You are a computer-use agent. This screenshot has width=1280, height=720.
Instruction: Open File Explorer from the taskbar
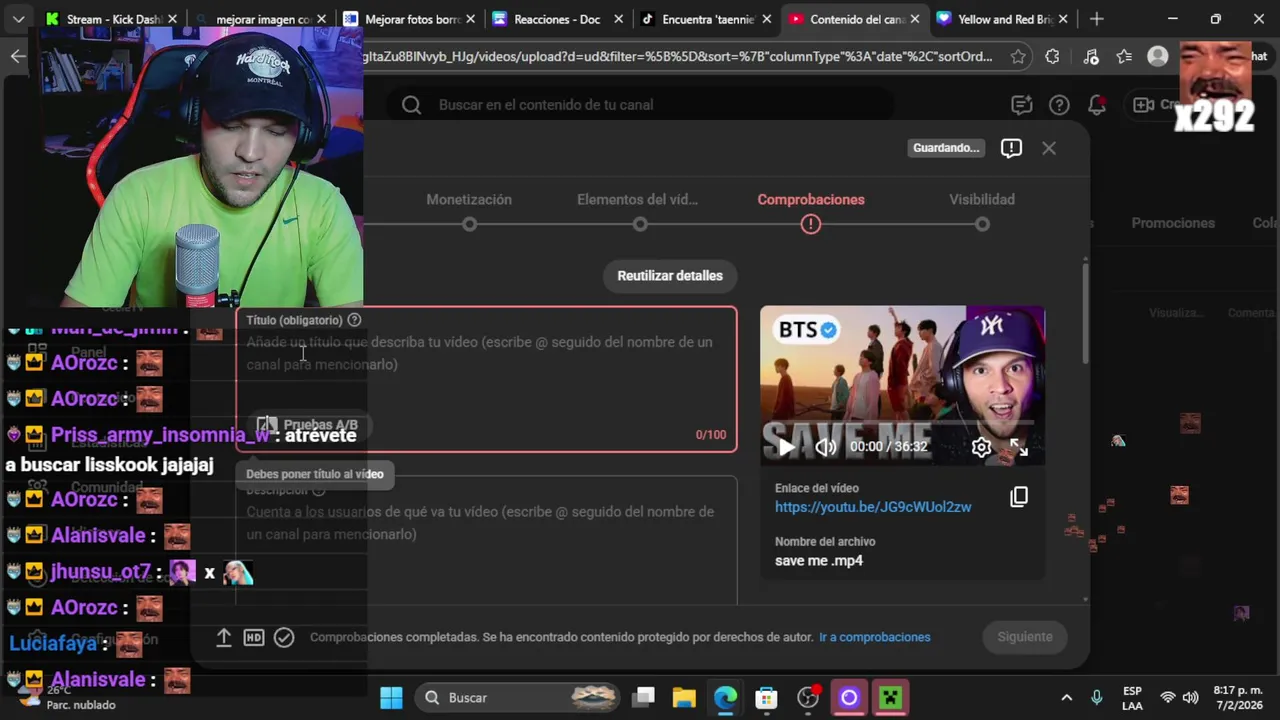(684, 697)
